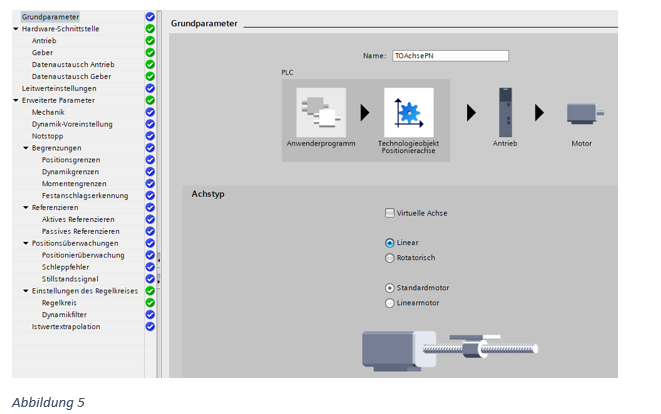Open the Mechanik settings entry
The image size is (661, 414).
coord(48,112)
